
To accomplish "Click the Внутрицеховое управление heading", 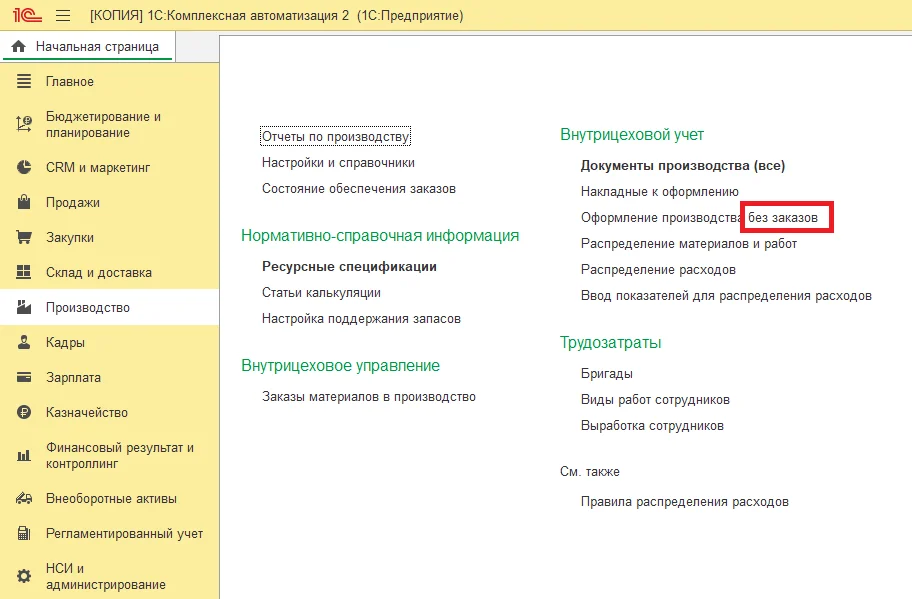I will click(340, 366).
